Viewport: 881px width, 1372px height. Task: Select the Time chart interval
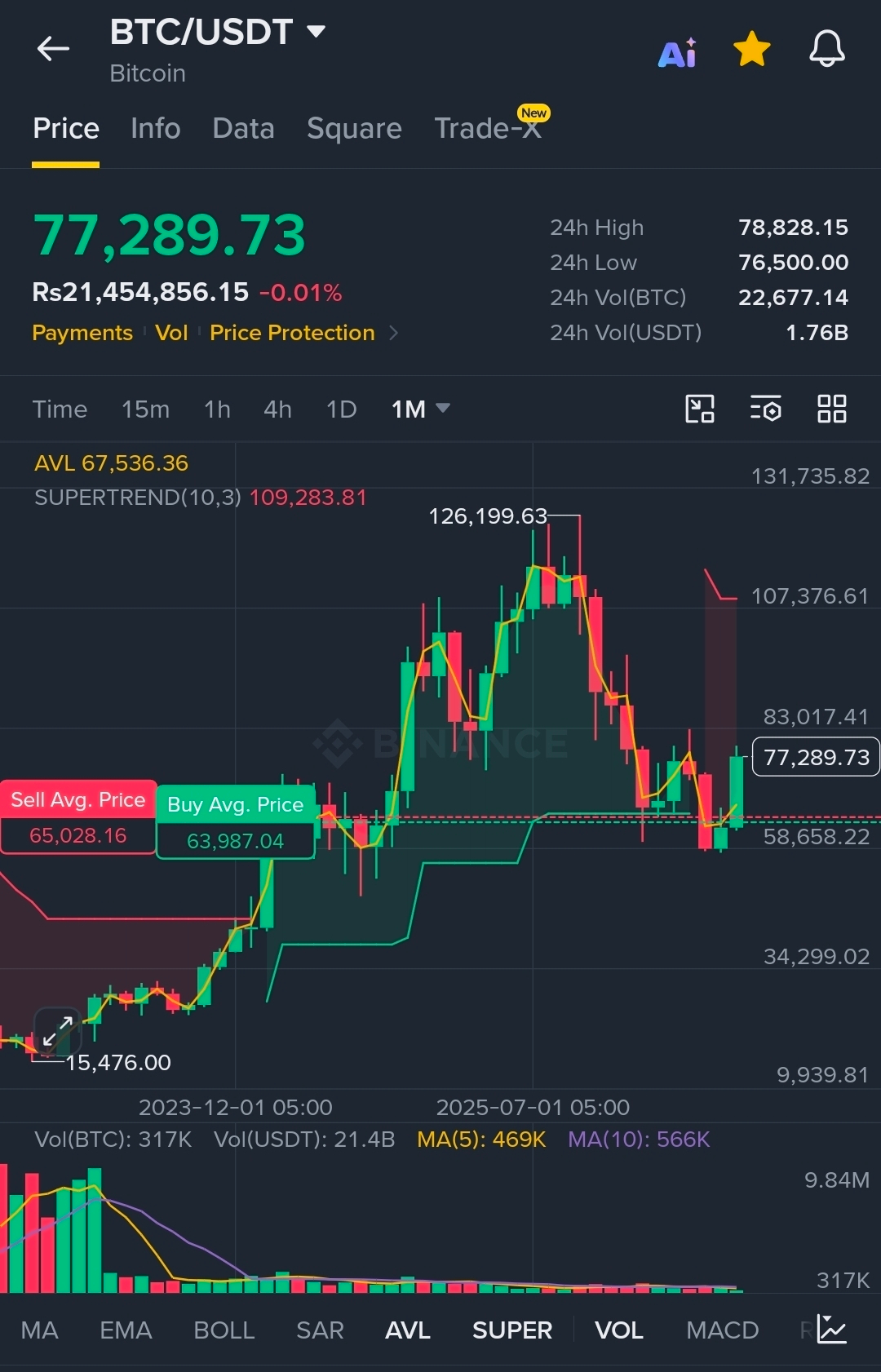(x=60, y=409)
